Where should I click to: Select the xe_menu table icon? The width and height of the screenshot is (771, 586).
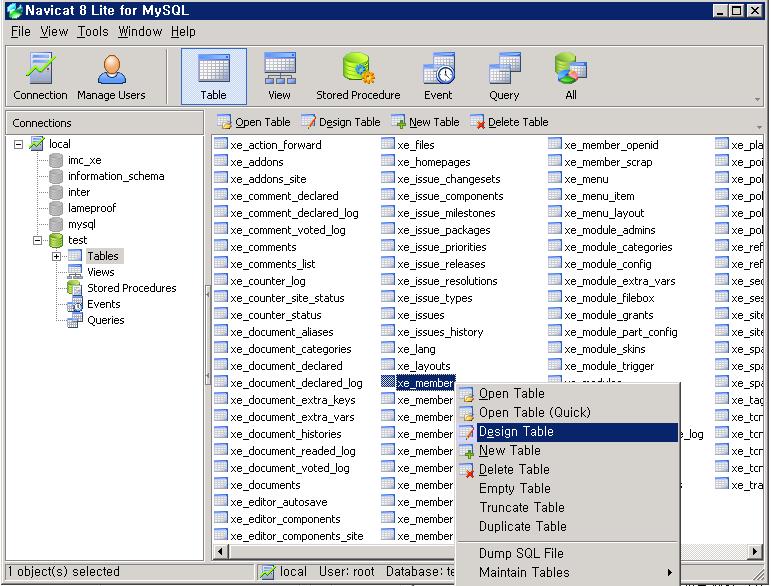tap(555, 178)
